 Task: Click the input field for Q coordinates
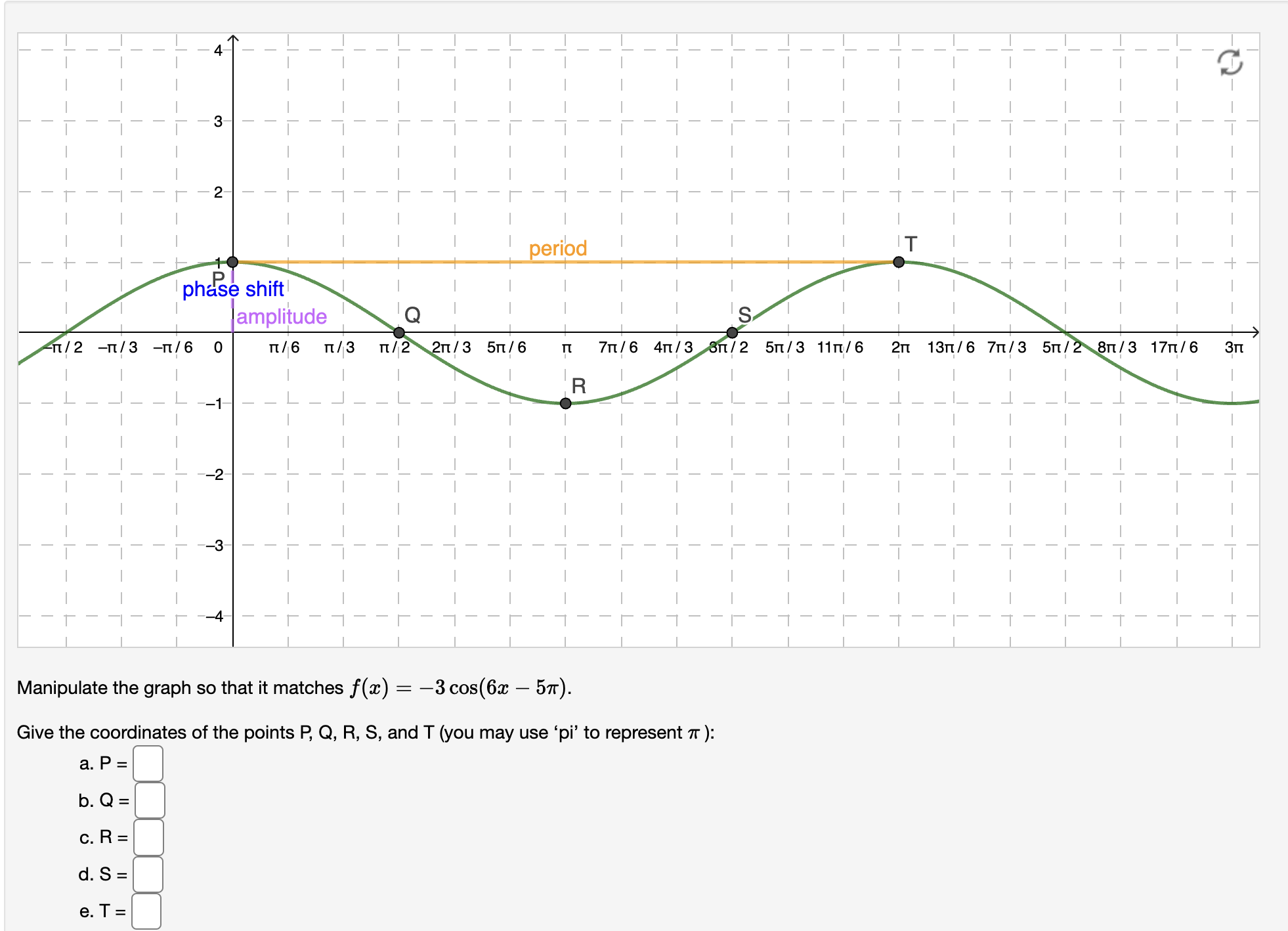pyautogui.click(x=148, y=800)
